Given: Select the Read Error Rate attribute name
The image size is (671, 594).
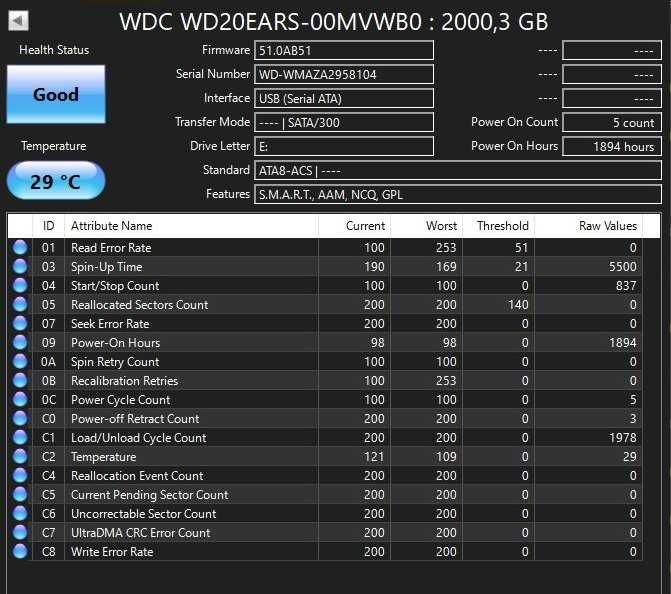Looking at the screenshot, I should point(111,248).
